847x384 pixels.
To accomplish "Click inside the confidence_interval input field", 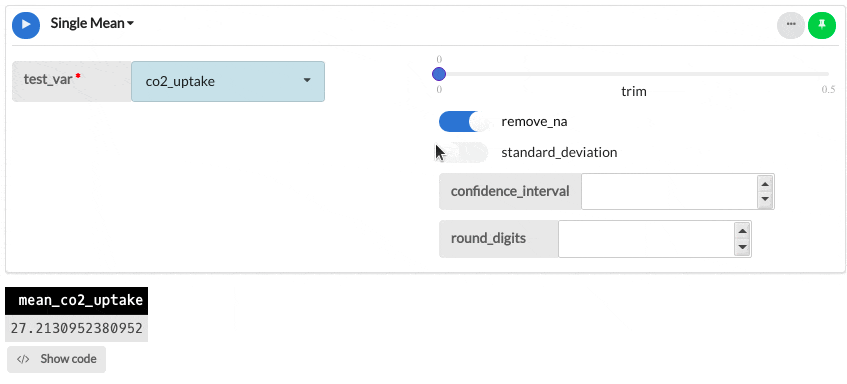I will pyautogui.click(x=669, y=191).
